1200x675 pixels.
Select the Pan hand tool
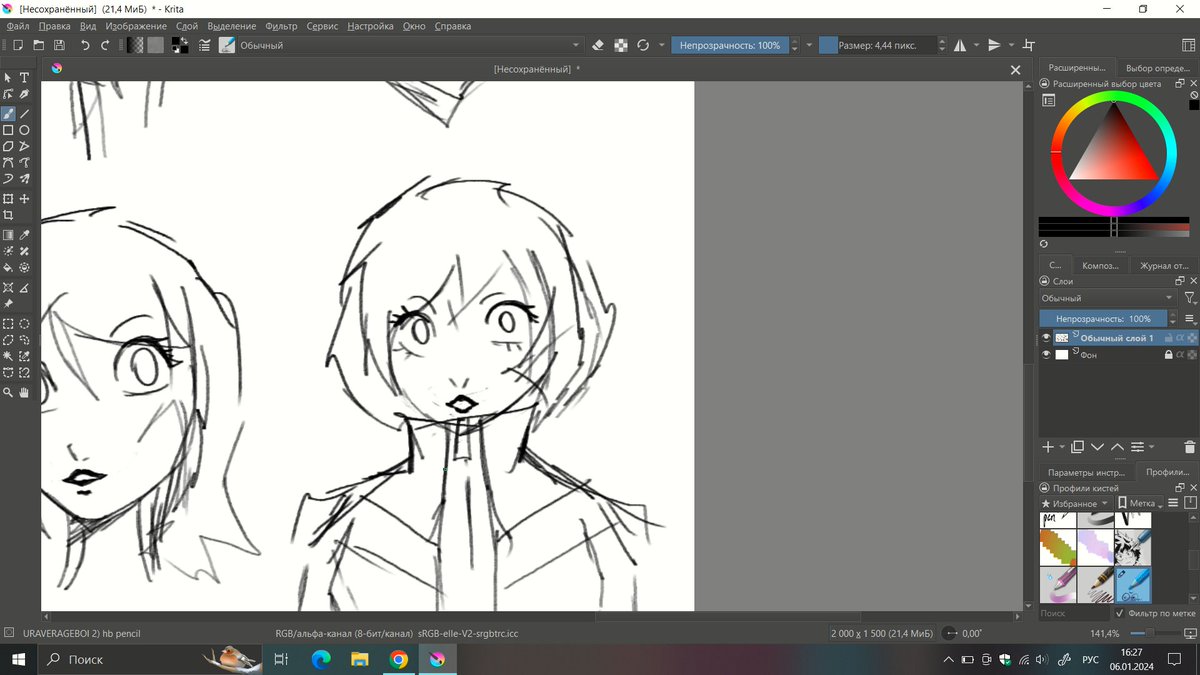click(24, 393)
